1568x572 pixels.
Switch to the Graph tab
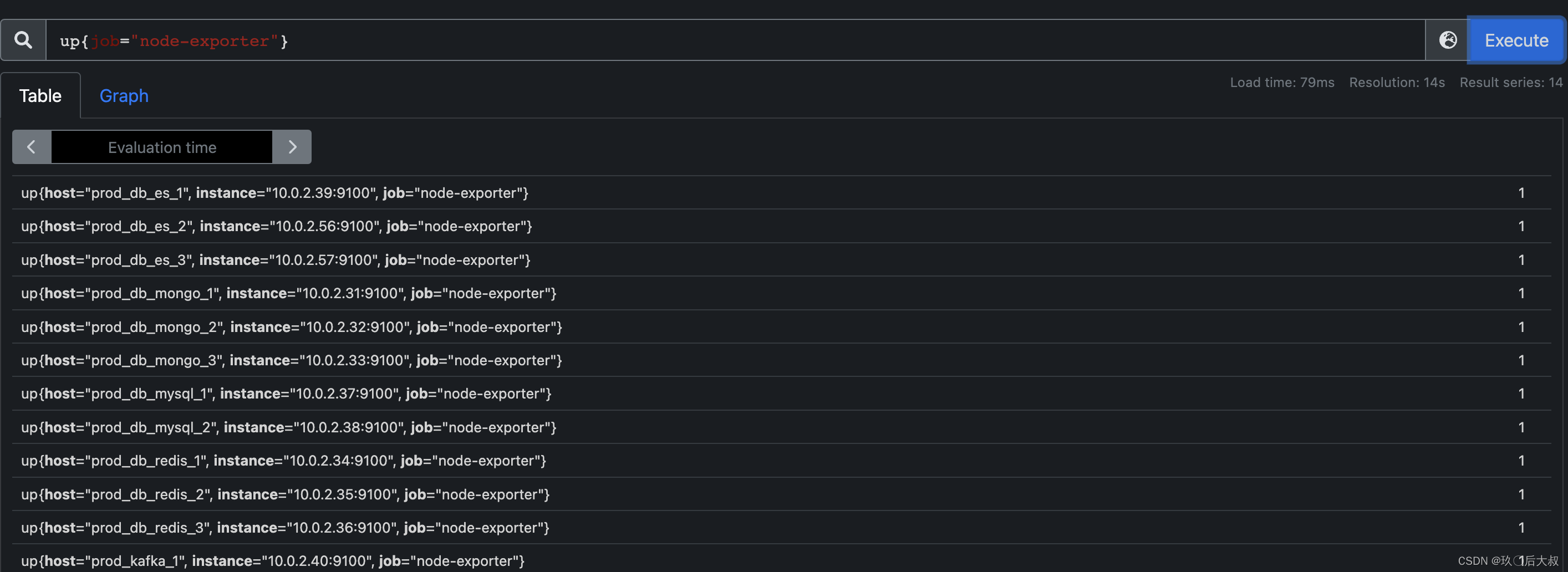click(124, 95)
